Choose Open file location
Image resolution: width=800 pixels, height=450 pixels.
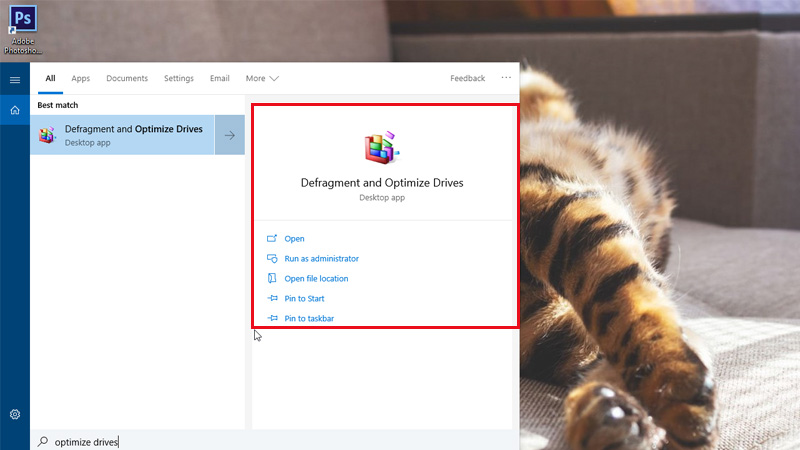pyautogui.click(x=316, y=279)
